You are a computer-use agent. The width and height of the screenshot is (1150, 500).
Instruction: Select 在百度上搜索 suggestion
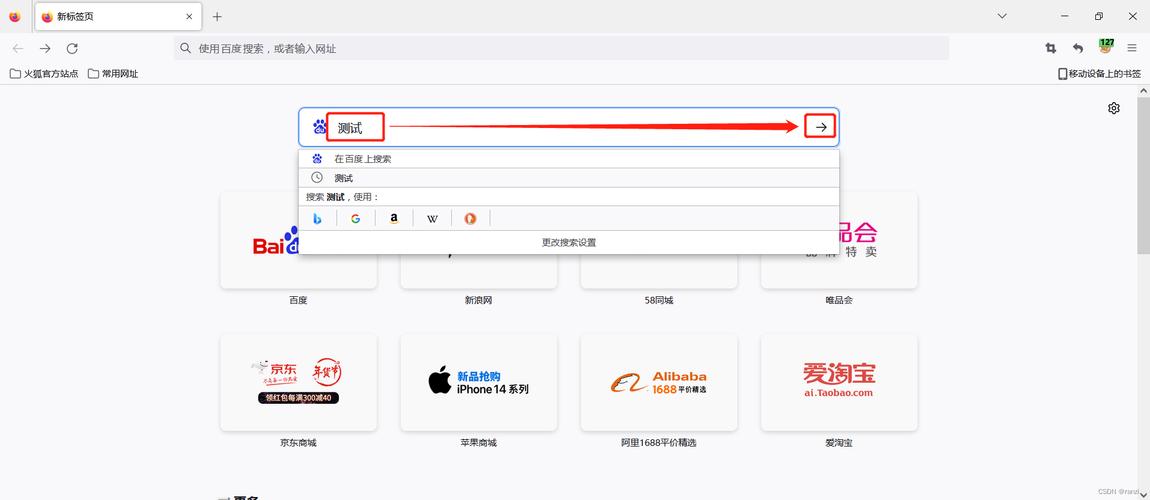[x=569, y=158]
